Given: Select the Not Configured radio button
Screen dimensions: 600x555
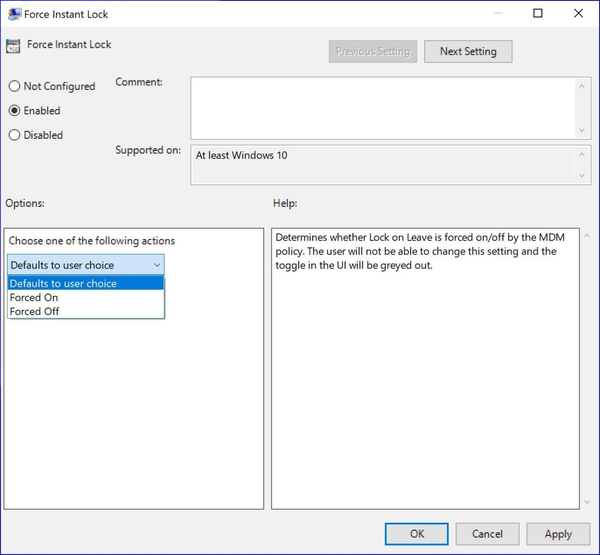Looking at the screenshot, I should 14,86.
